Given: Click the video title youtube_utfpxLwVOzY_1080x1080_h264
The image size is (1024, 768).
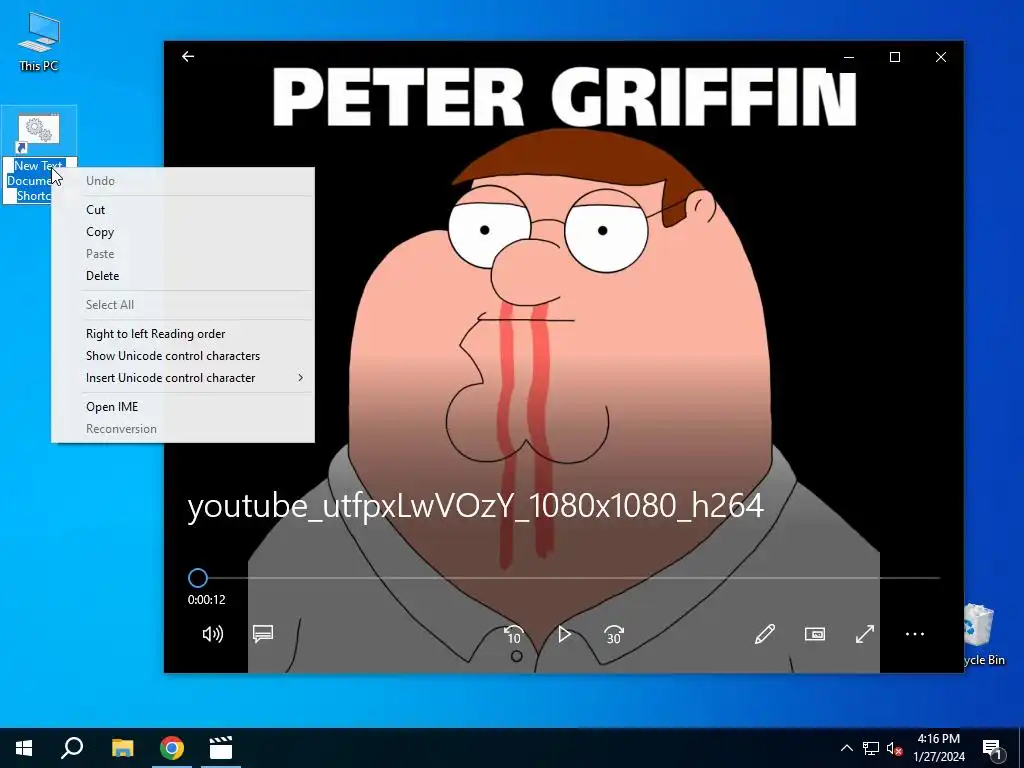Looking at the screenshot, I should pos(475,507).
